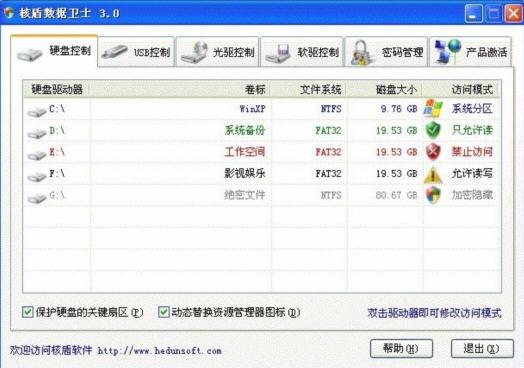
Task: Click the 加密隐藏 access mode text
Action: tap(472, 195)
